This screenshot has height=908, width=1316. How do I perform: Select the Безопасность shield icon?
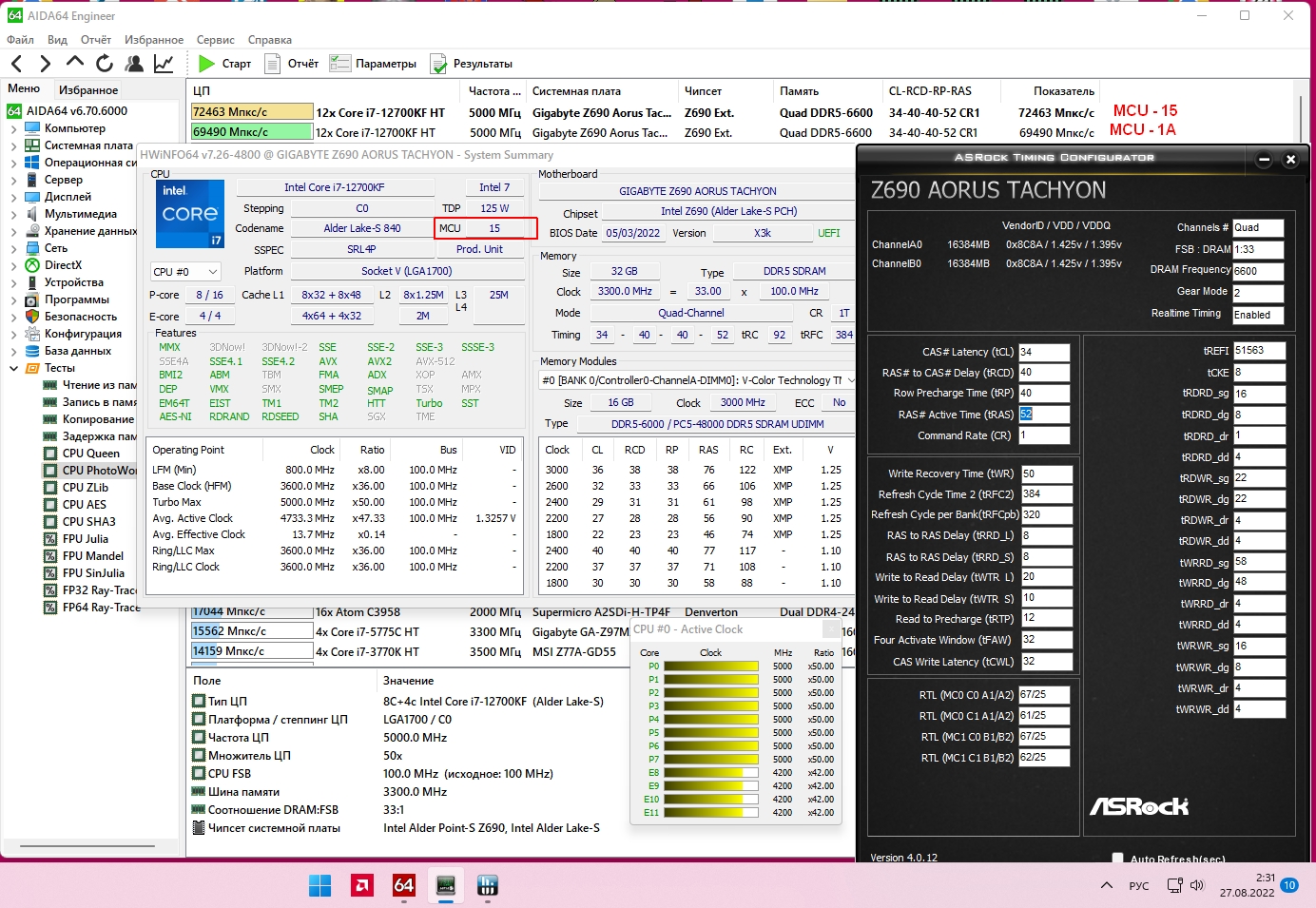(32, 317)
